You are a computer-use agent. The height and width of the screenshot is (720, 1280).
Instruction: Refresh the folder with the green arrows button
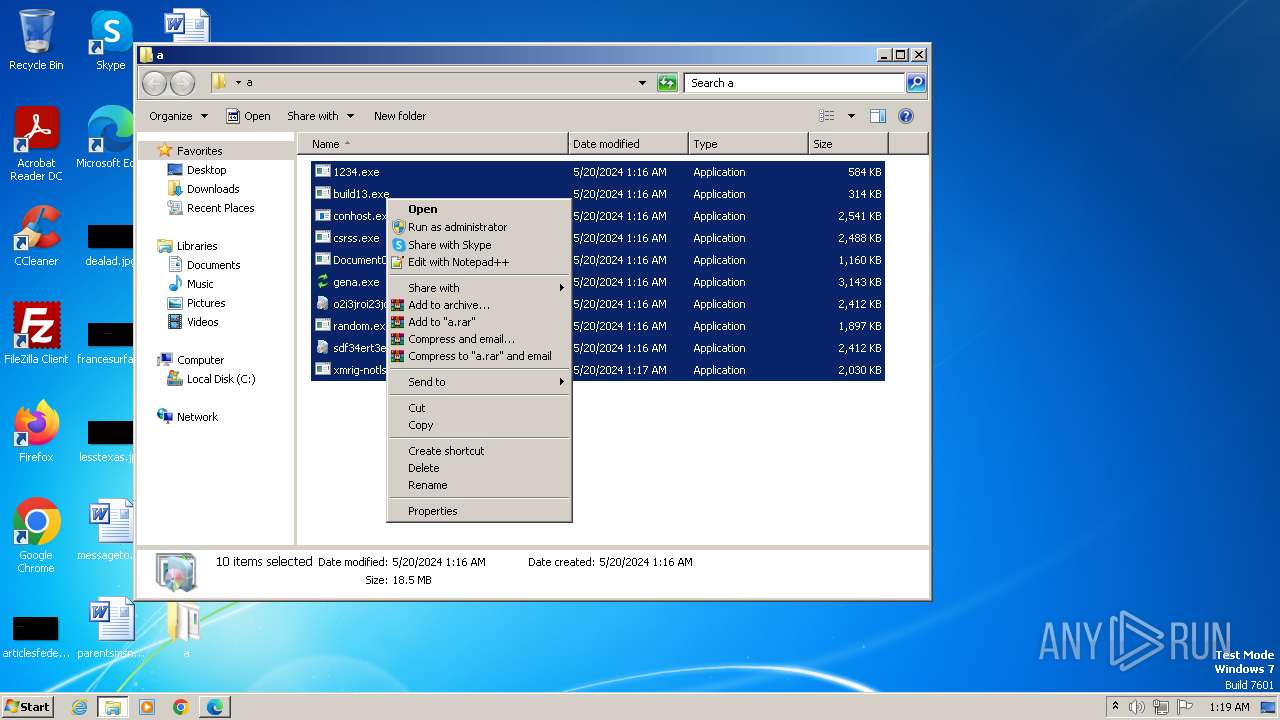(667, 83)
